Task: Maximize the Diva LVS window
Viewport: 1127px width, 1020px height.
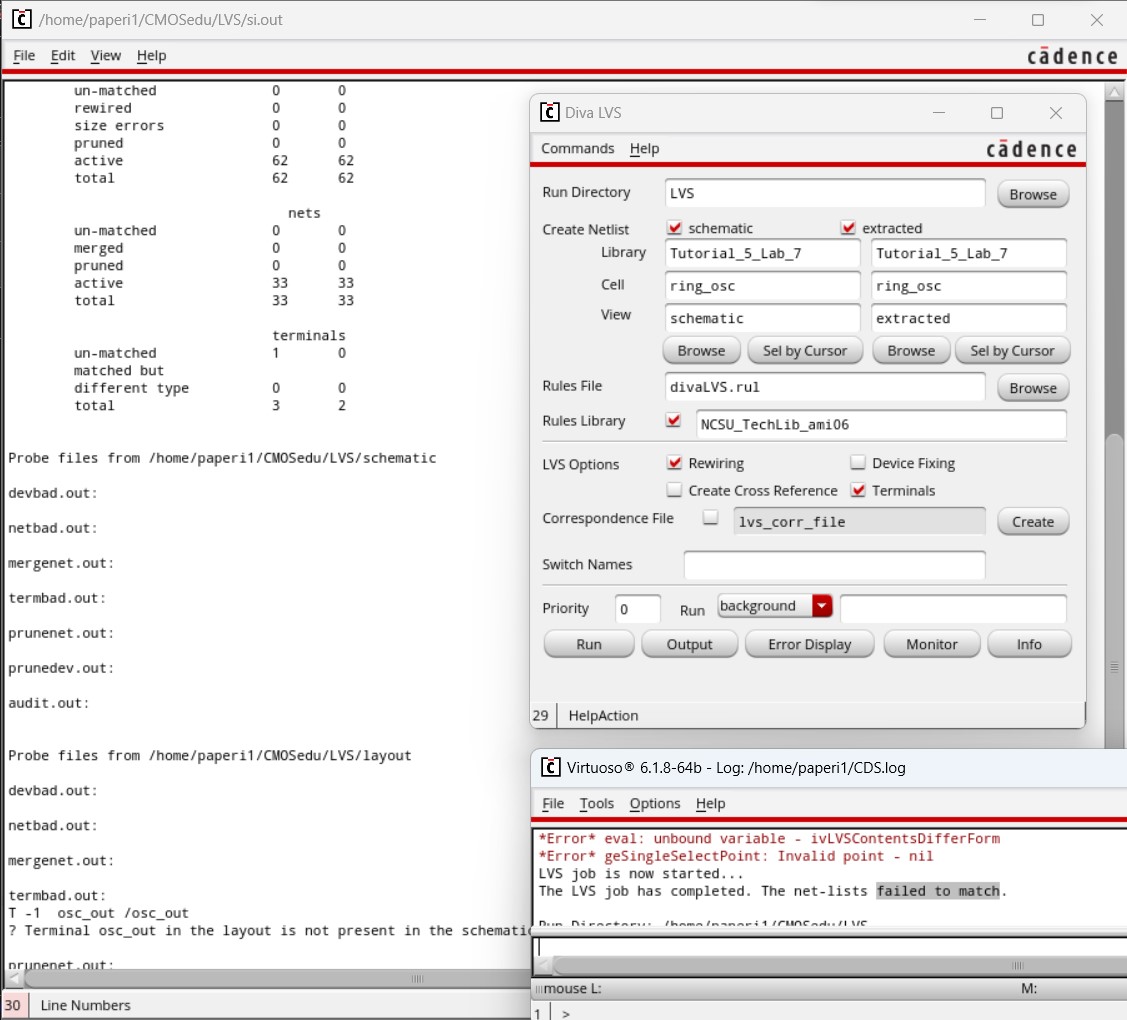Action: [x=996, y=113]
